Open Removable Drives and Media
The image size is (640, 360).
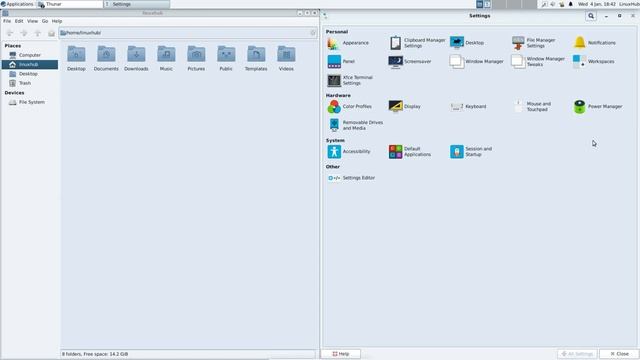tap(355, 125)
